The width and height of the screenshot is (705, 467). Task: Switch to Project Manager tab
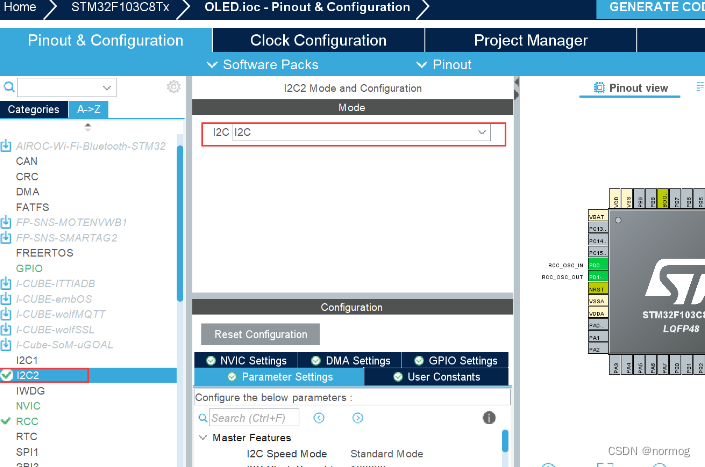coord(531,40)
